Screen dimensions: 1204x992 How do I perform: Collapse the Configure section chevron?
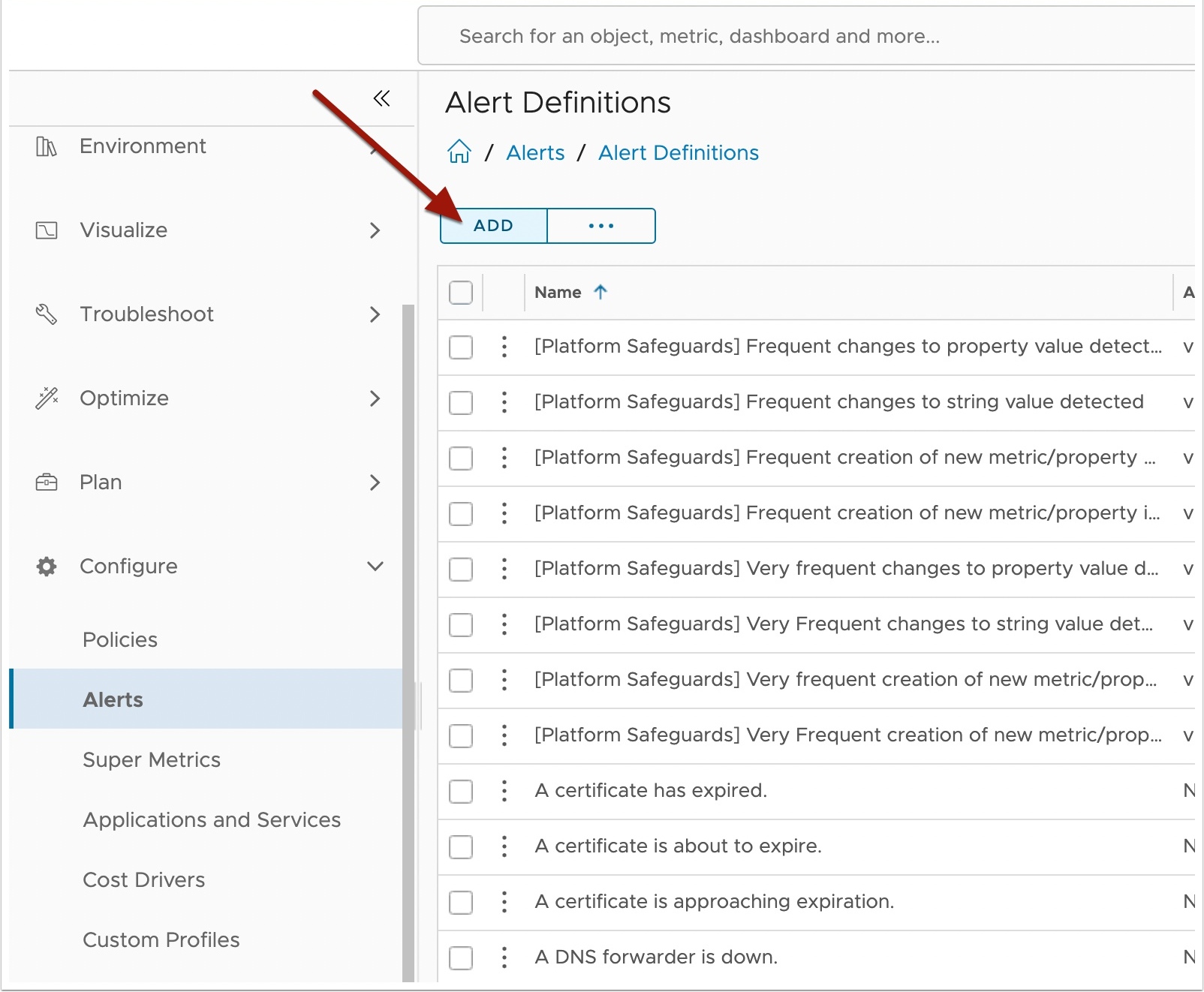[x=375, y=567]
